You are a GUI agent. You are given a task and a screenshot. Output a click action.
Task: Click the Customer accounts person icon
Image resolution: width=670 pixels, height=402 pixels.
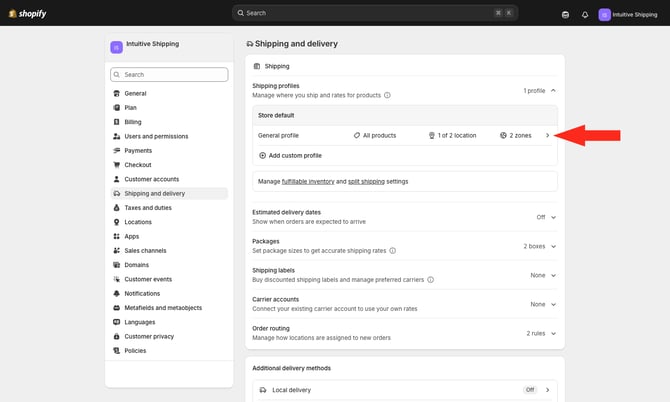point(116,179)
